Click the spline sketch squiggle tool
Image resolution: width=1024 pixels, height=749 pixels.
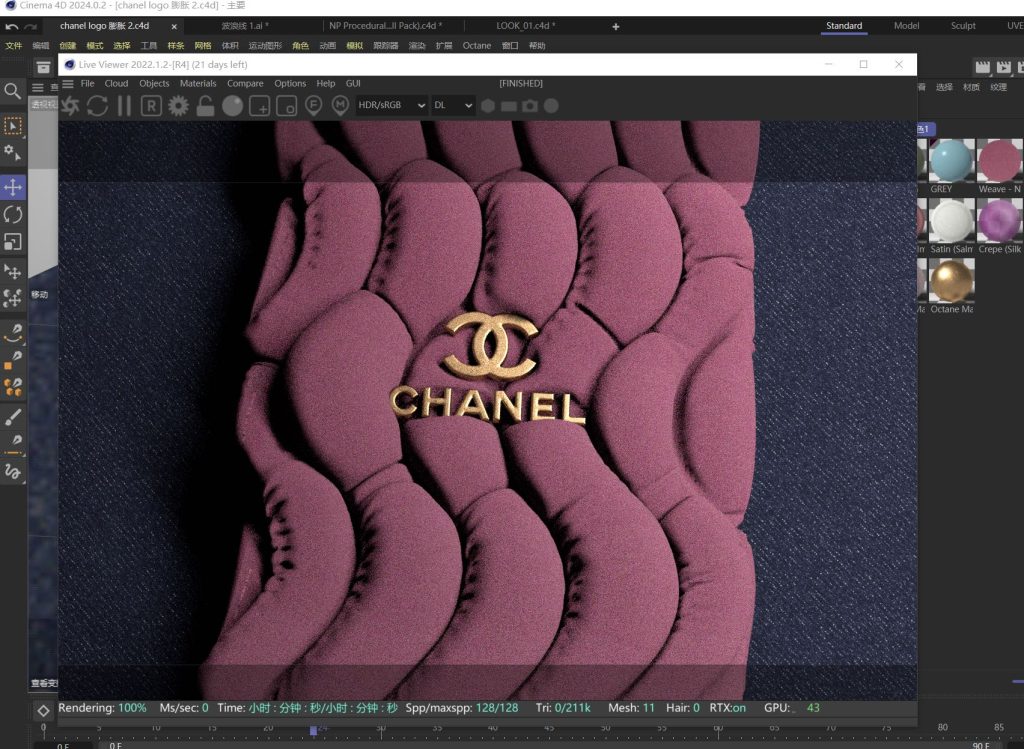[x=13, y=471]
